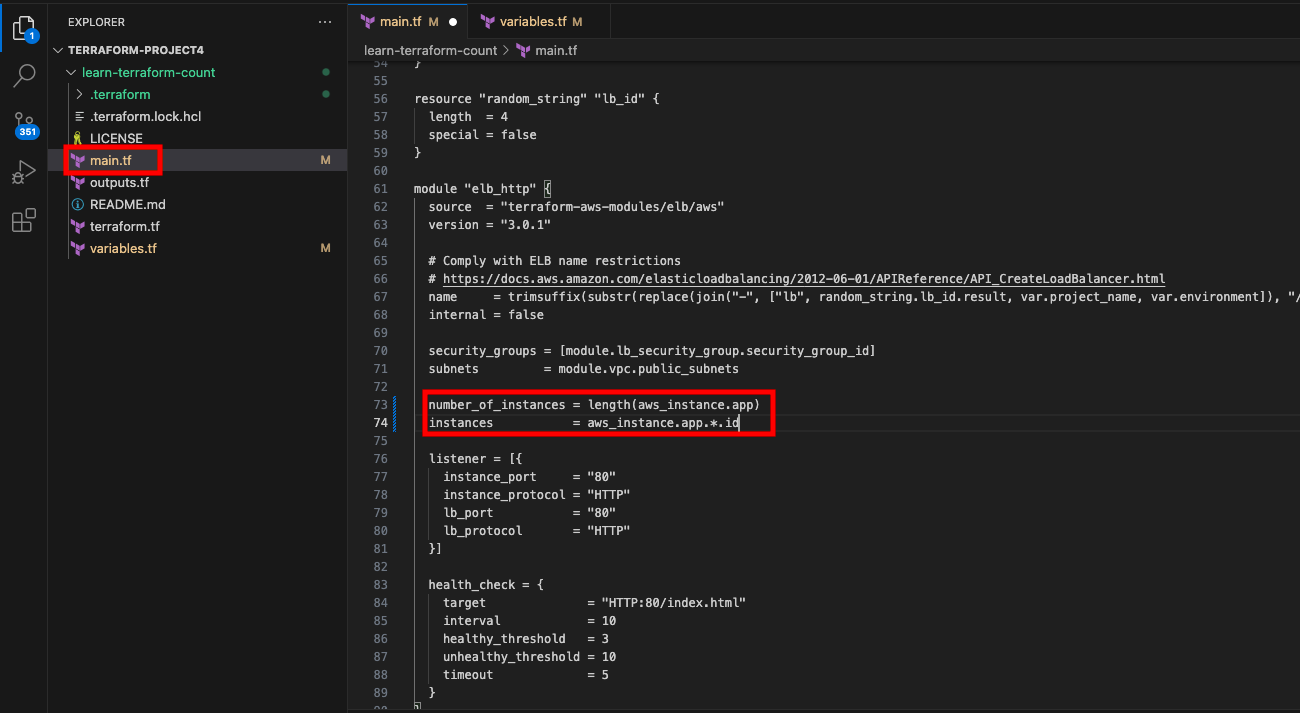Viewport: 1300px width, 713px height.
Task: Open the AWS CreateLoadBalancer docs URL
Action: (x=804, y=279)
